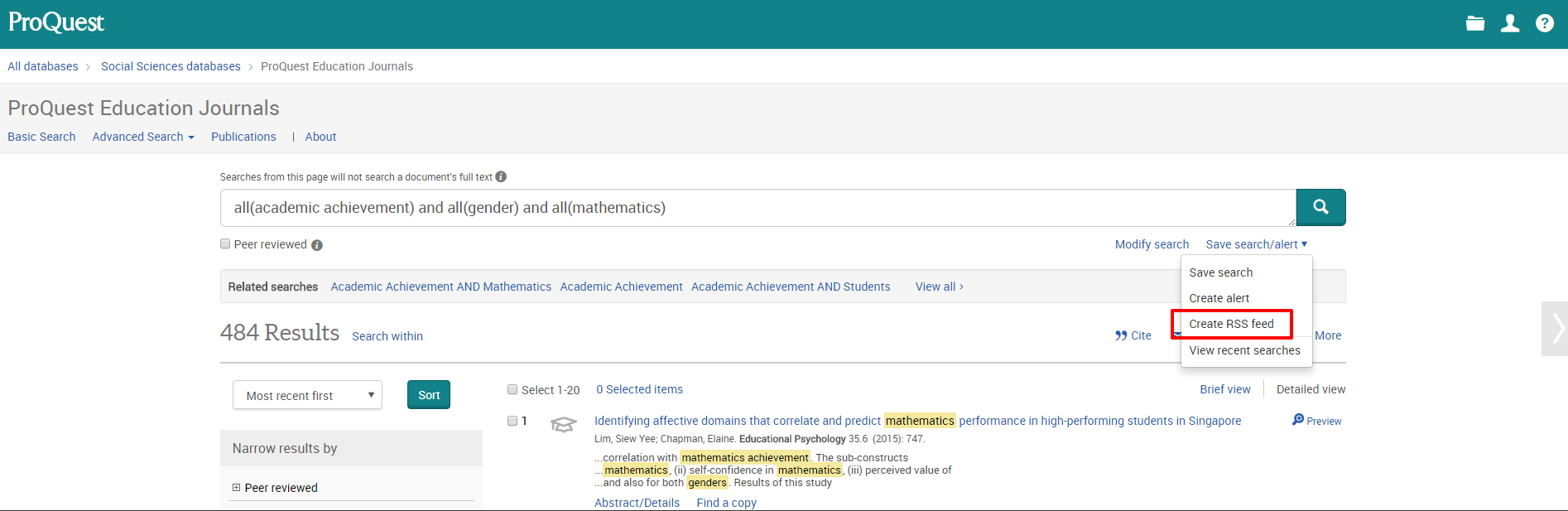Screen dimensions: 1568x511
Task: Click the full-text search info icon
Action: [501, 176]
